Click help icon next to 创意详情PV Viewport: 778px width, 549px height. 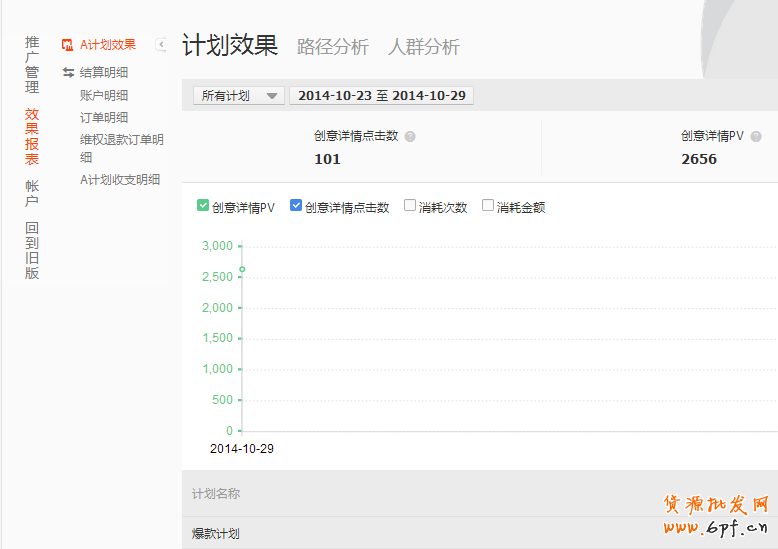click(x=756, y=137)
